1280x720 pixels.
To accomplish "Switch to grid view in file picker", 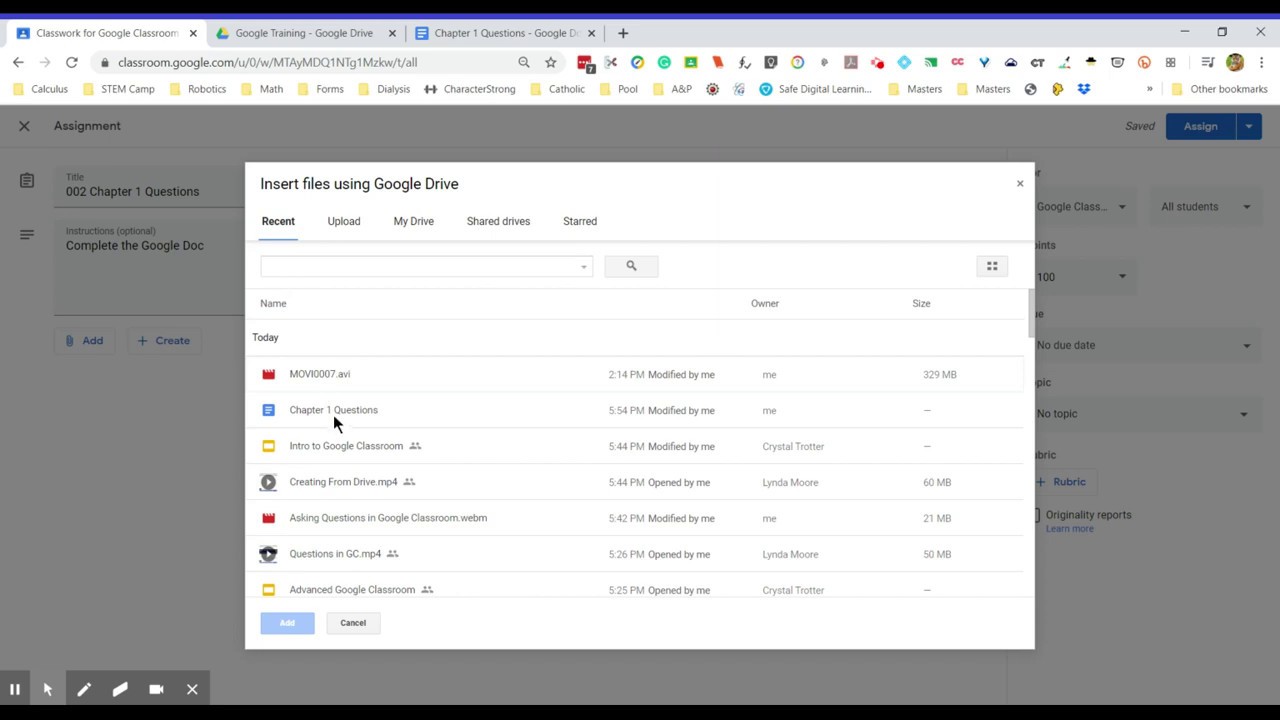I will pyautogui.click(x=992, y=266).
